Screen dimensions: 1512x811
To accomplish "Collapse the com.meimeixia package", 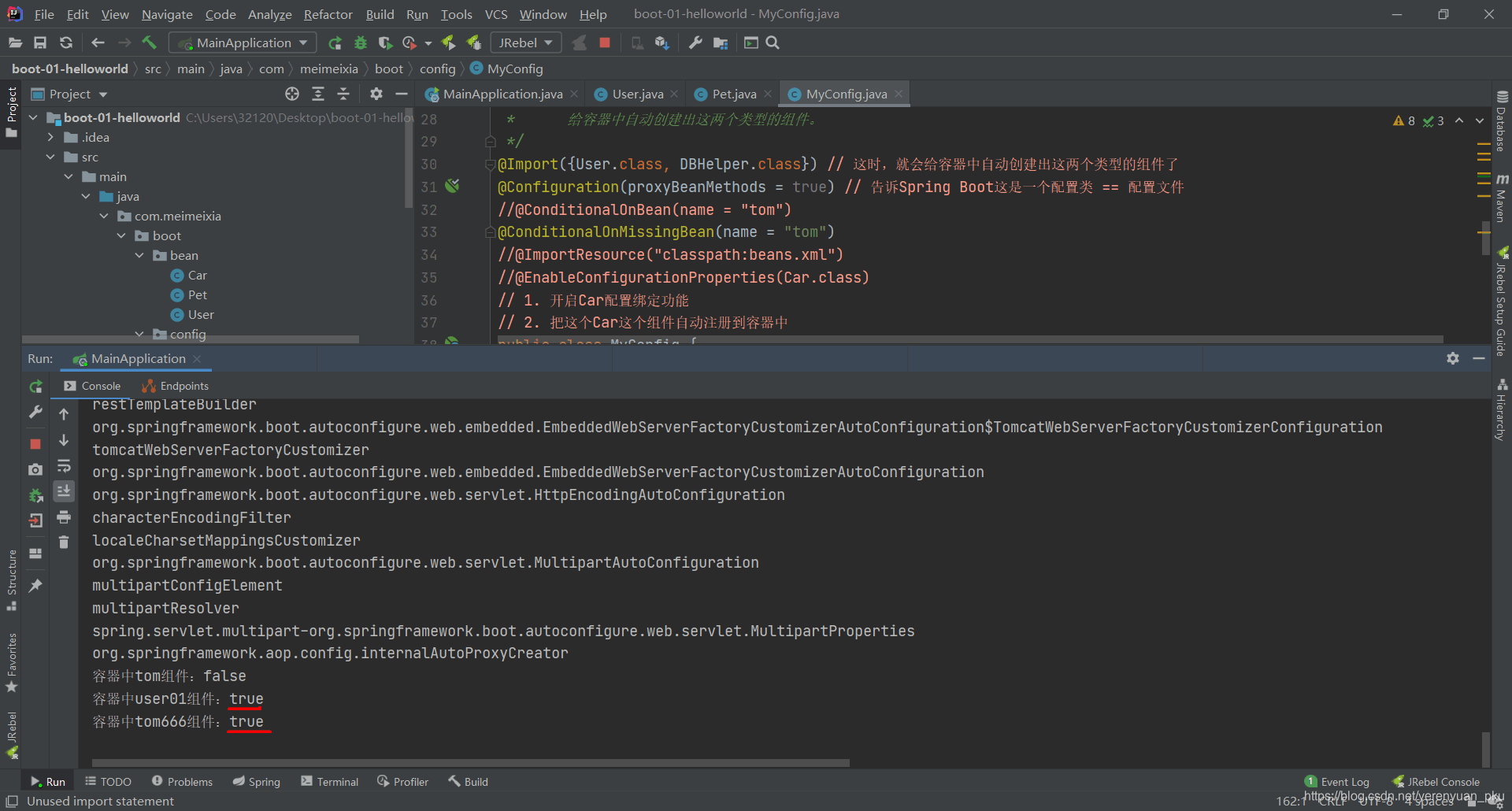I will pos(104,216).
